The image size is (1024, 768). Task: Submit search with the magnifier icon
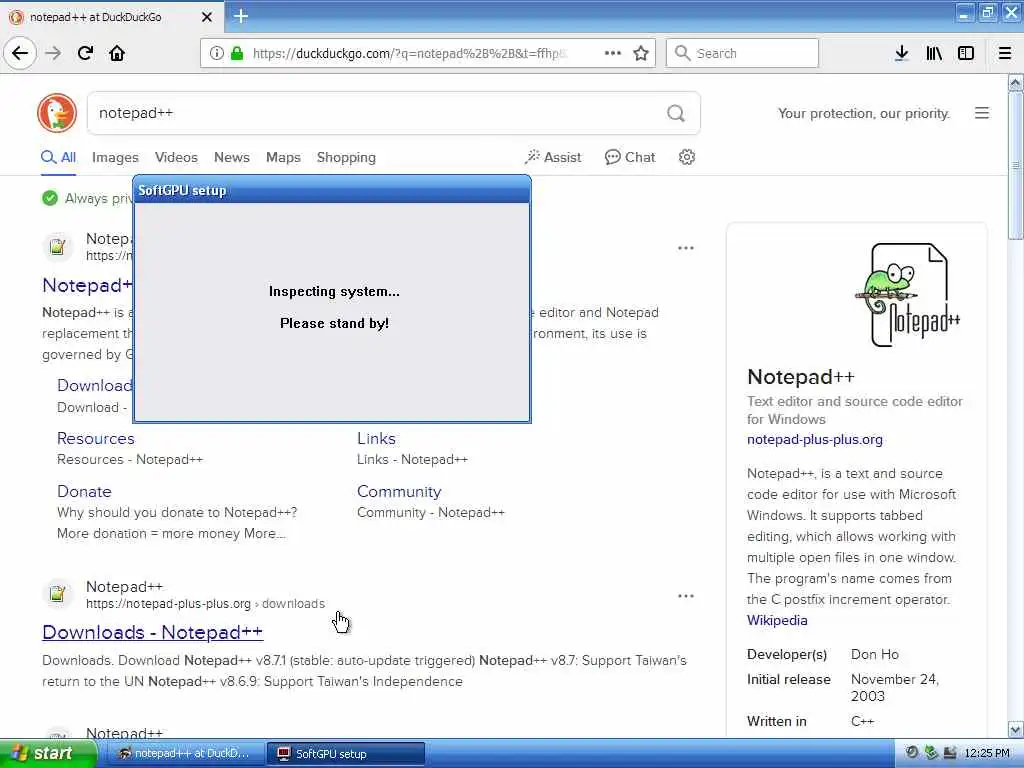click(x=676, y=113)
